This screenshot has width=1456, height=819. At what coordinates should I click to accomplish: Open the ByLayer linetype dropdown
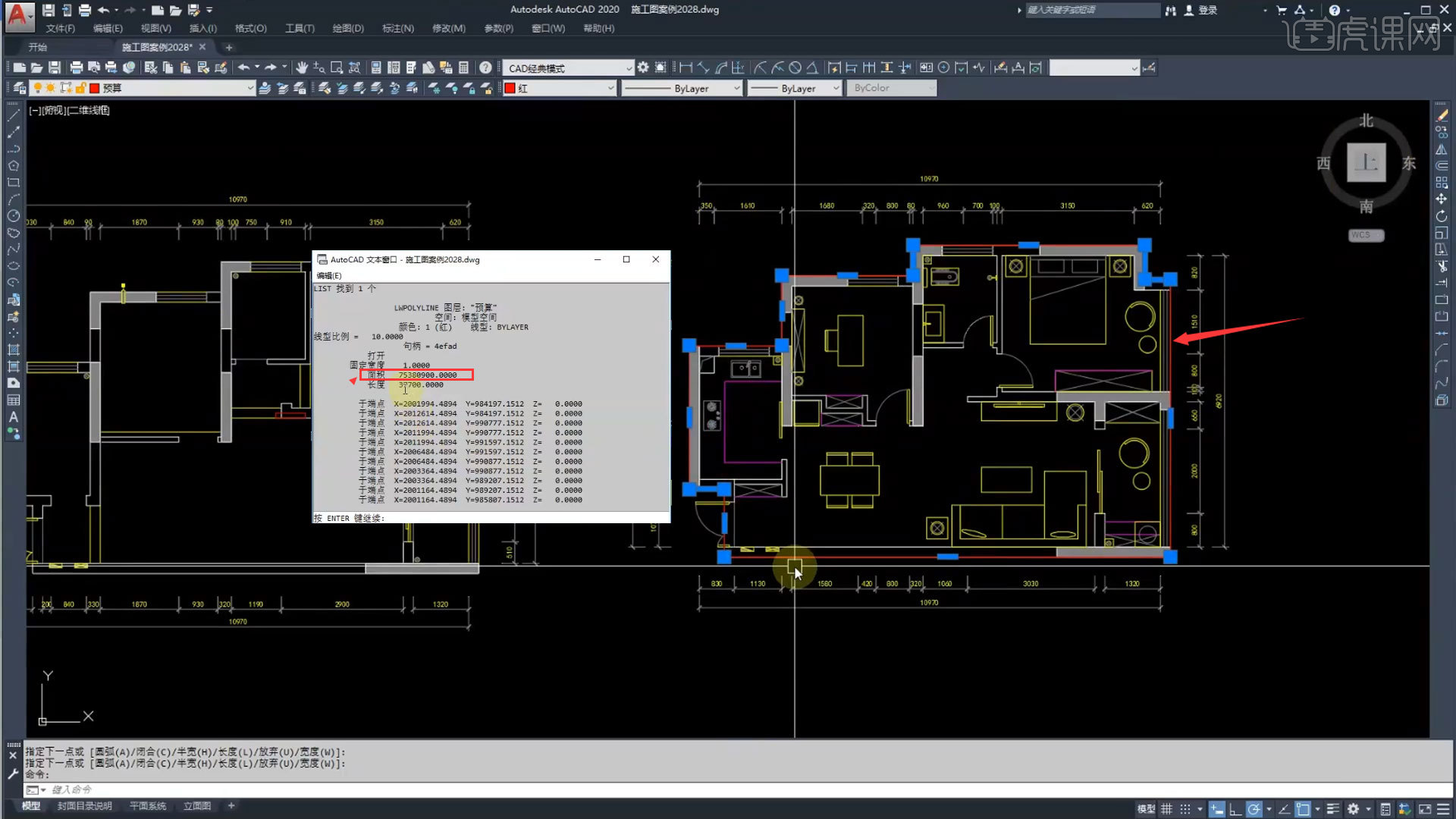682,88
